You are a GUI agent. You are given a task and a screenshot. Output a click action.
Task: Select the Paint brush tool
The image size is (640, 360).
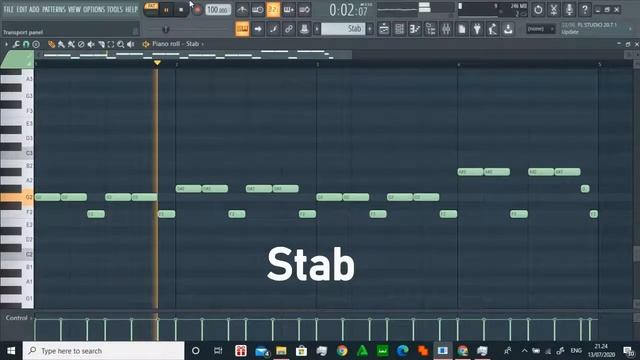pos(61,44)
